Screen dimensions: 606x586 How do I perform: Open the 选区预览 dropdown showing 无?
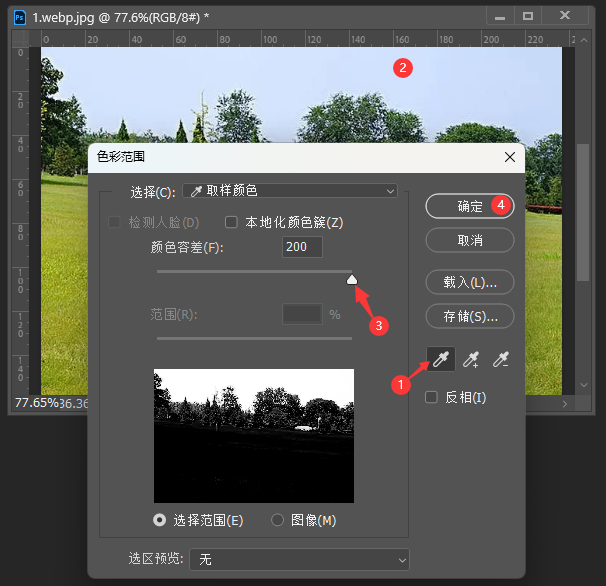299,559
